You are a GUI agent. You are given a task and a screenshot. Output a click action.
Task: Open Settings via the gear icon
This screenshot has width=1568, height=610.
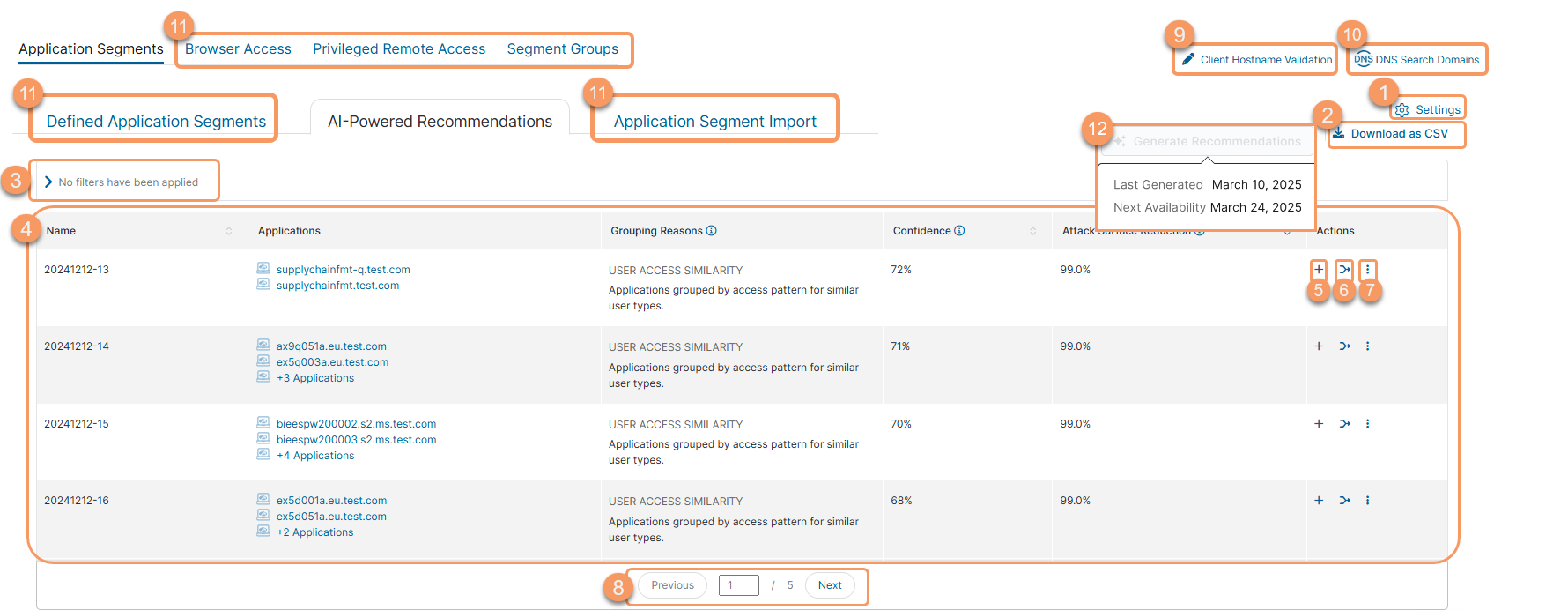[x=1402, y=110]
